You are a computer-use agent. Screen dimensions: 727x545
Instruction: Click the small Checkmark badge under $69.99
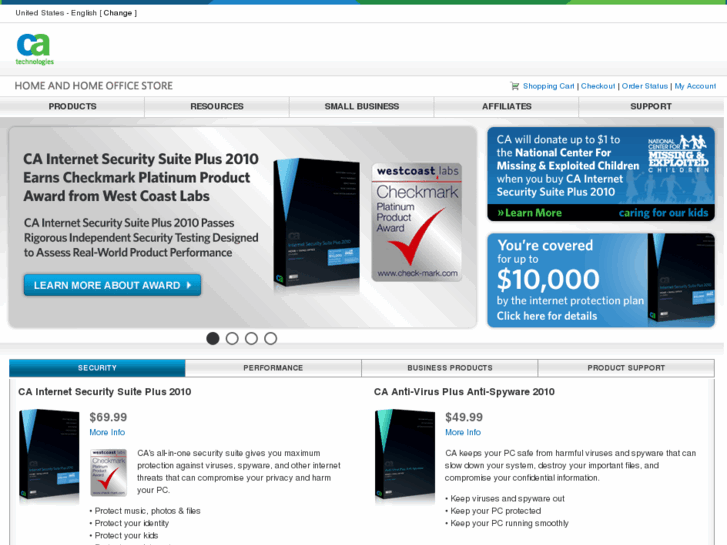tap(108, 472)
